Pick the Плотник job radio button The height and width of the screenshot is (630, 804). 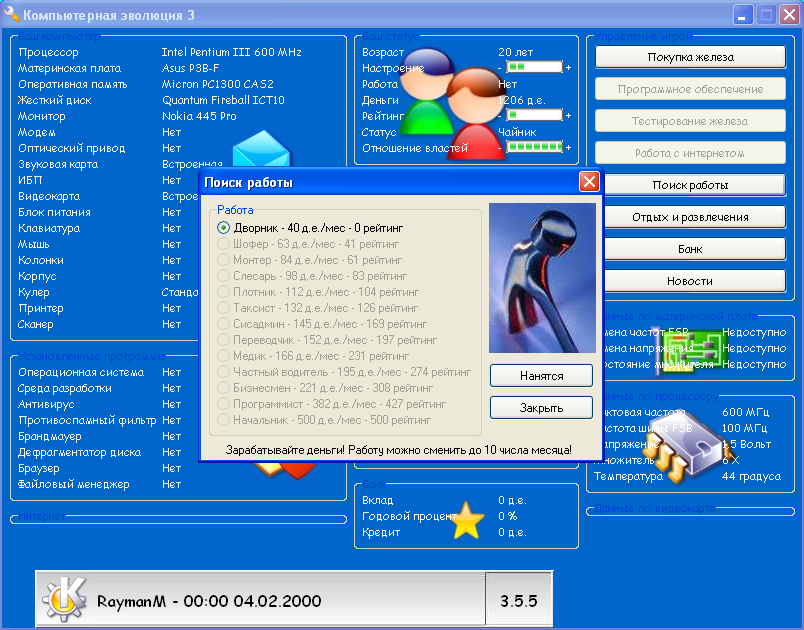[223, 292]
